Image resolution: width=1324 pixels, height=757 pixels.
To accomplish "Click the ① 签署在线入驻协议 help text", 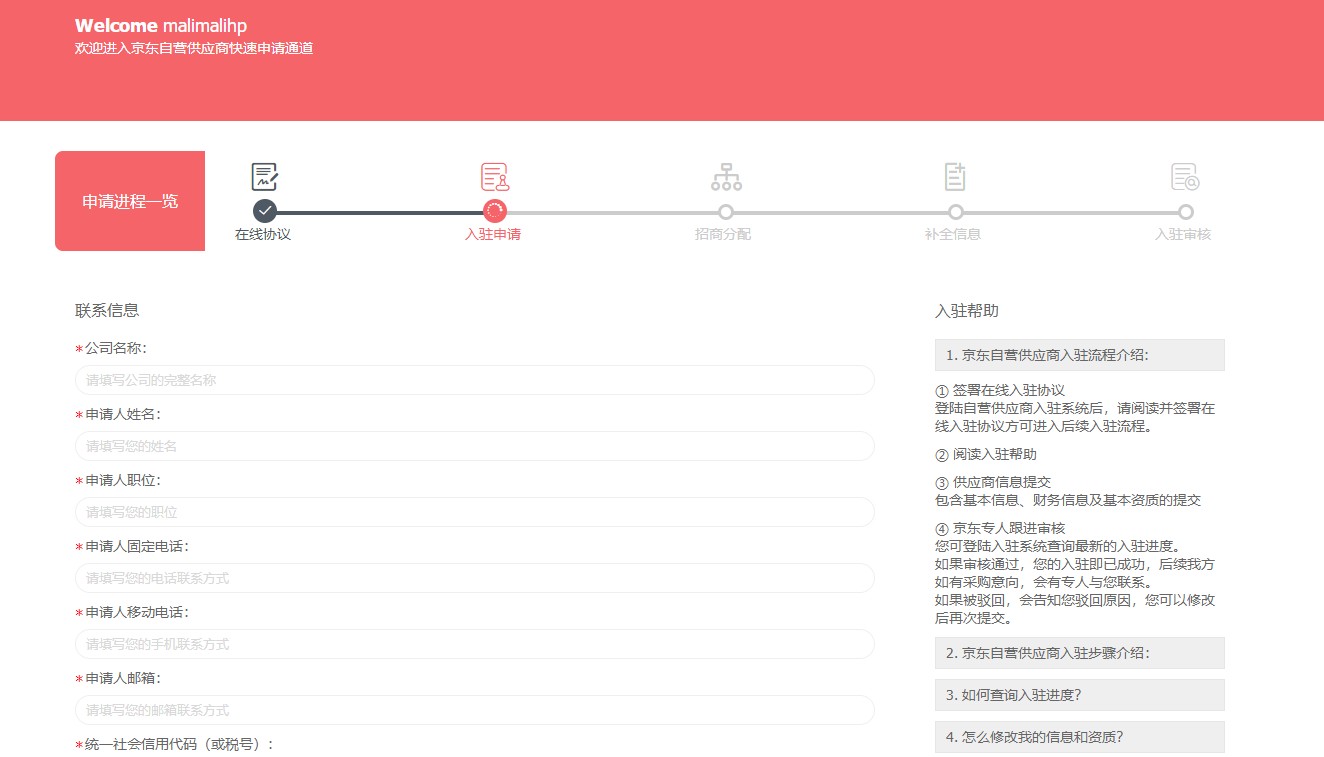I will [1000, 390].
